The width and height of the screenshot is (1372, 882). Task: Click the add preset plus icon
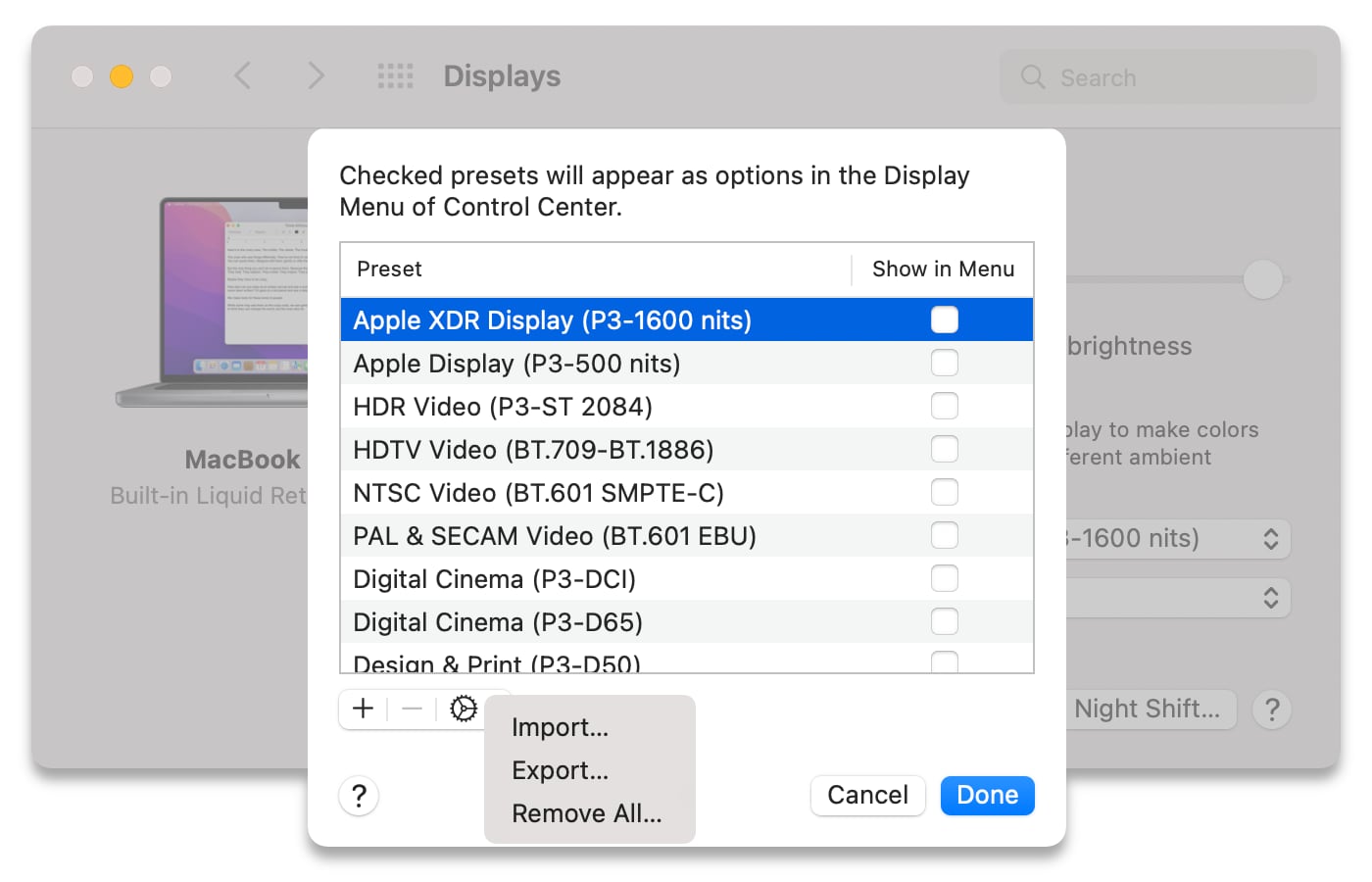tap(363, 709)
